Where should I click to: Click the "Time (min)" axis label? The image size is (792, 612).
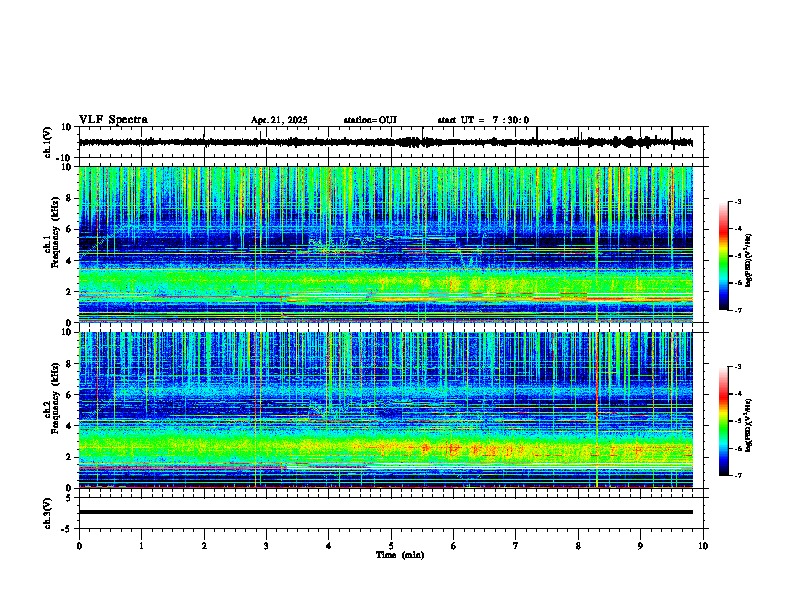400,555
